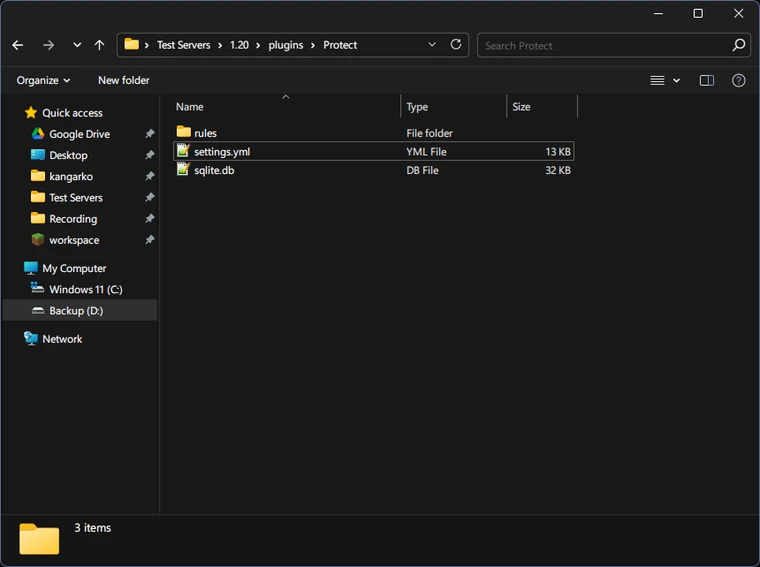This screenshot has height=567, width=760.
Task: Go forward with the right arrow button
Action: 48,45
